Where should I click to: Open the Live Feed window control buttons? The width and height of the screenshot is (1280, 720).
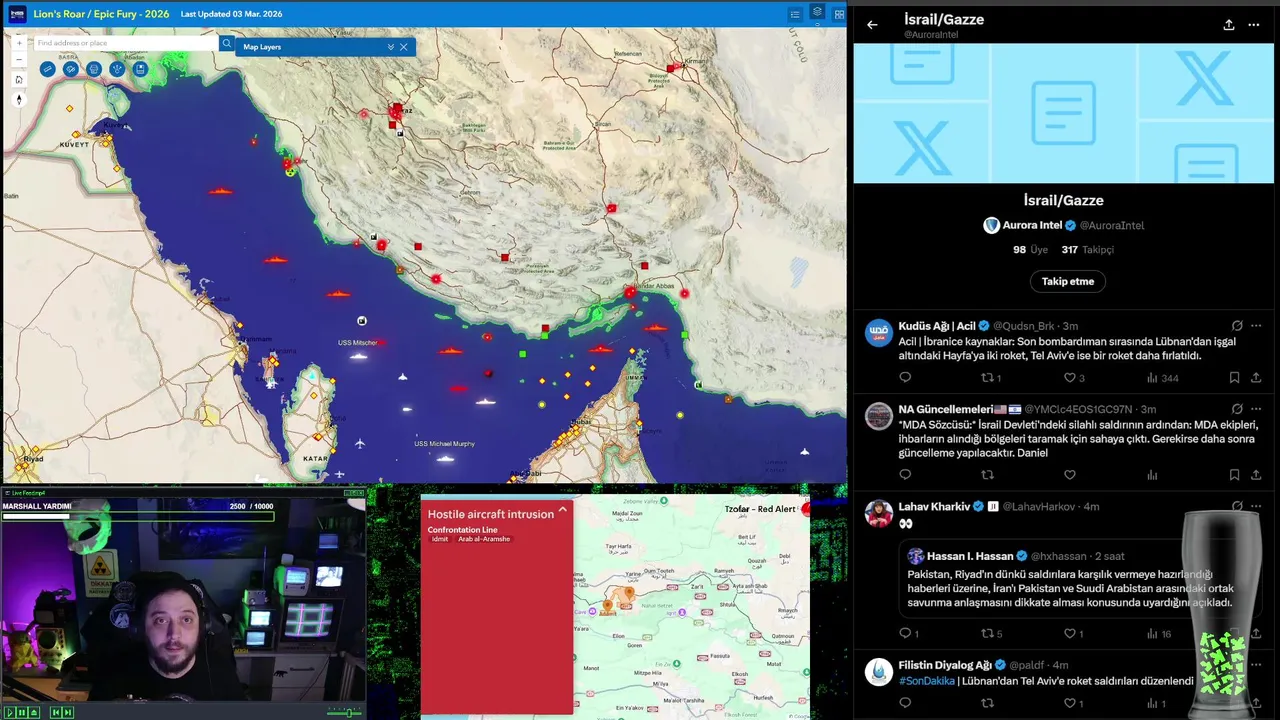tap(354, 493)
